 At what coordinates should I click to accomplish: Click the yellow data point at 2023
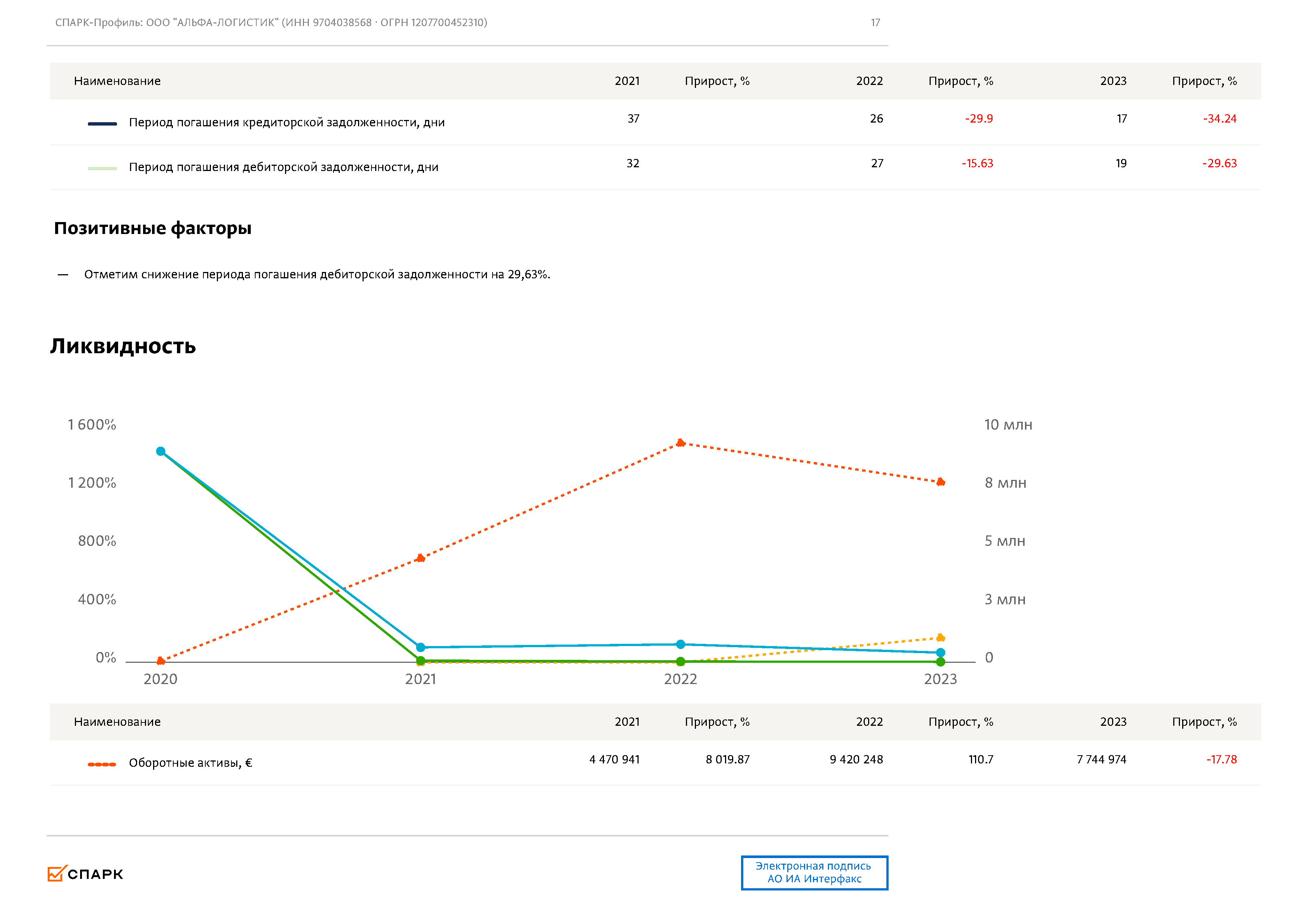click(940, 637)
